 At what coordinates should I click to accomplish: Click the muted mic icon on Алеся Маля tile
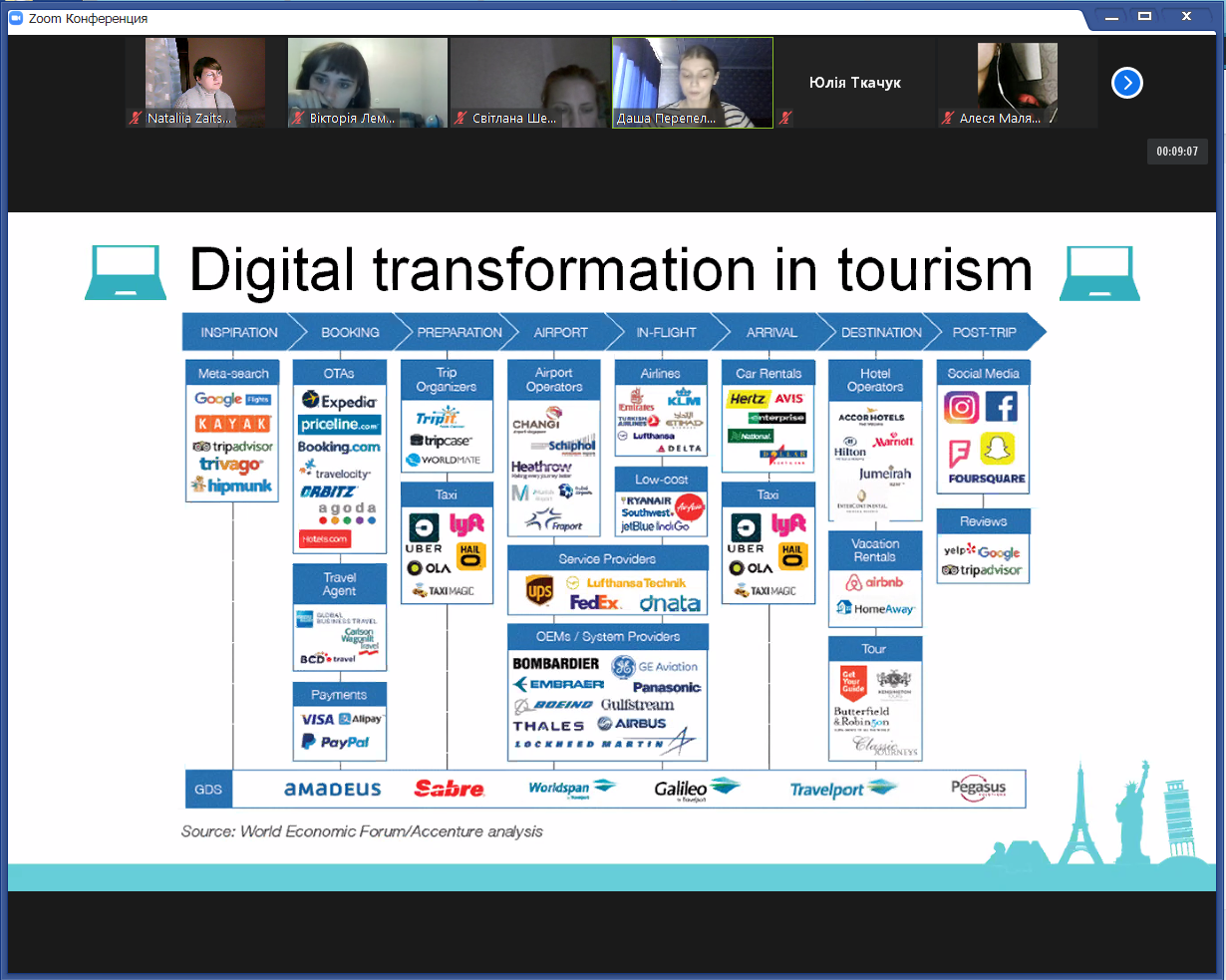[948, 118]
